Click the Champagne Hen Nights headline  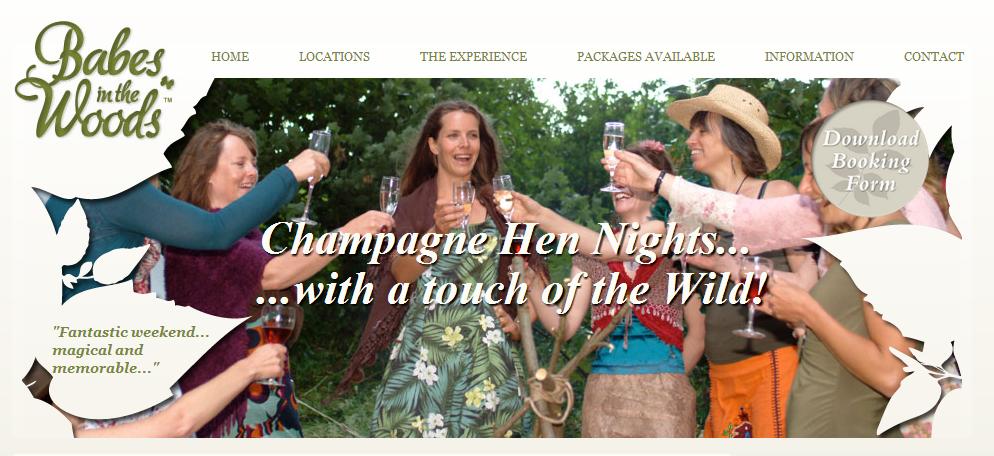(505, 240)
